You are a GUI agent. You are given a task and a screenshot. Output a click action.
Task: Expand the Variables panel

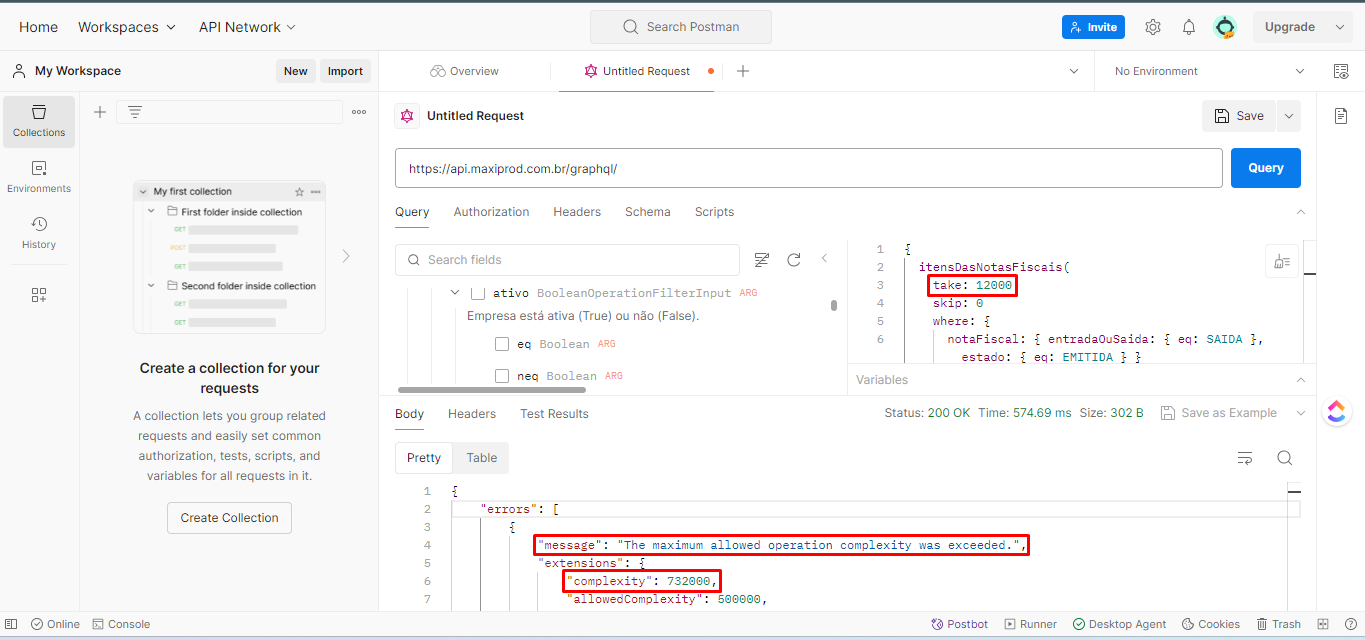(1301, 380)
